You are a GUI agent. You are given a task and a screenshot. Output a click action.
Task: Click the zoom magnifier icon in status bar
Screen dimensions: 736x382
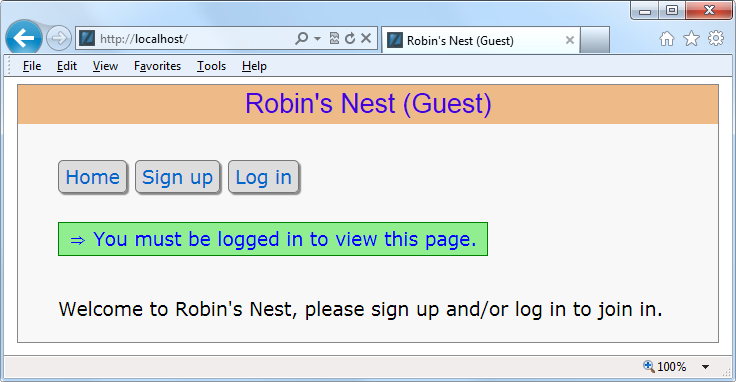[x=649, y=366]
